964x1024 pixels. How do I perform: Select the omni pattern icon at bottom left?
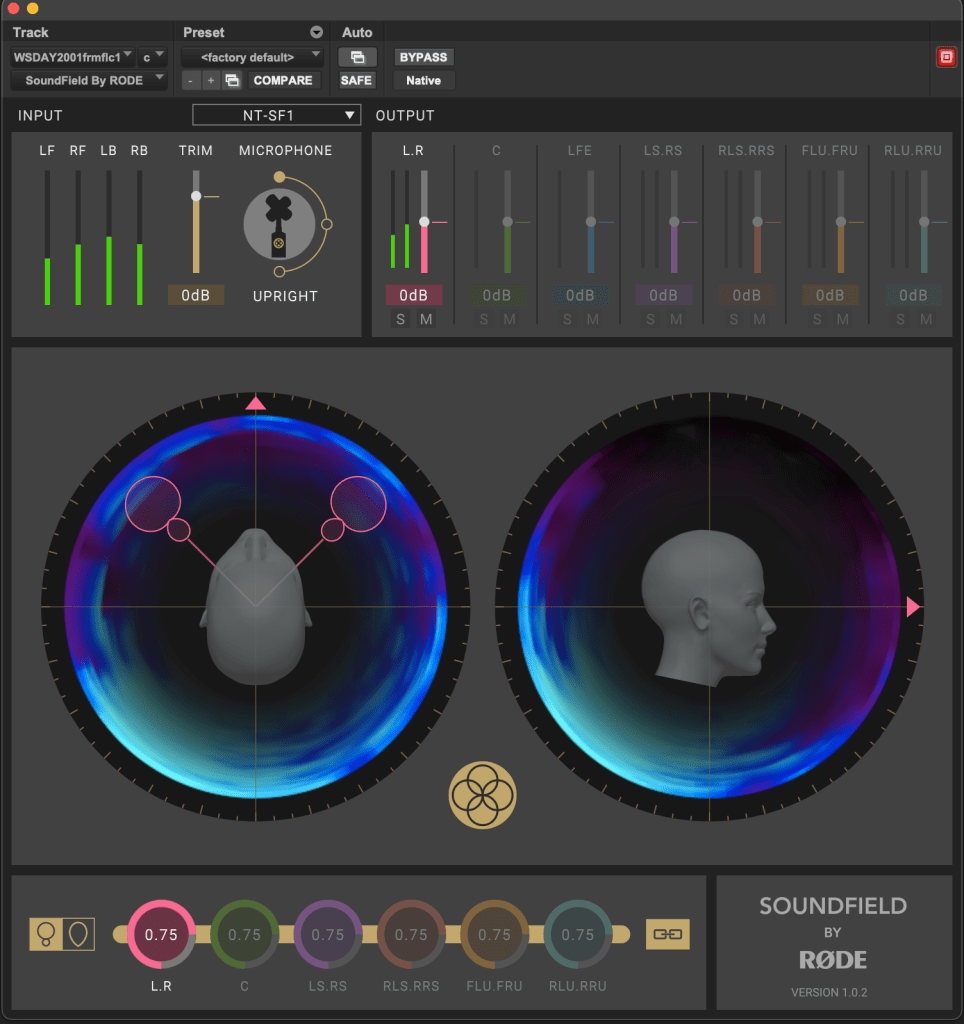point(46,934)
